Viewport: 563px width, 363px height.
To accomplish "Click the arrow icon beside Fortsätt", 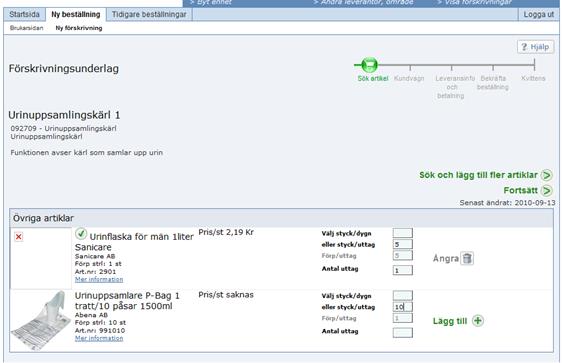I will pos(546,190).
